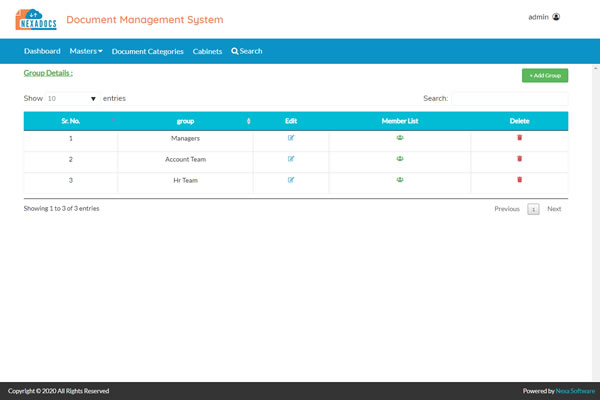This screenshot has height=400, width=600.
Task: Show members of Hr Team
Action: coord(399,180)
